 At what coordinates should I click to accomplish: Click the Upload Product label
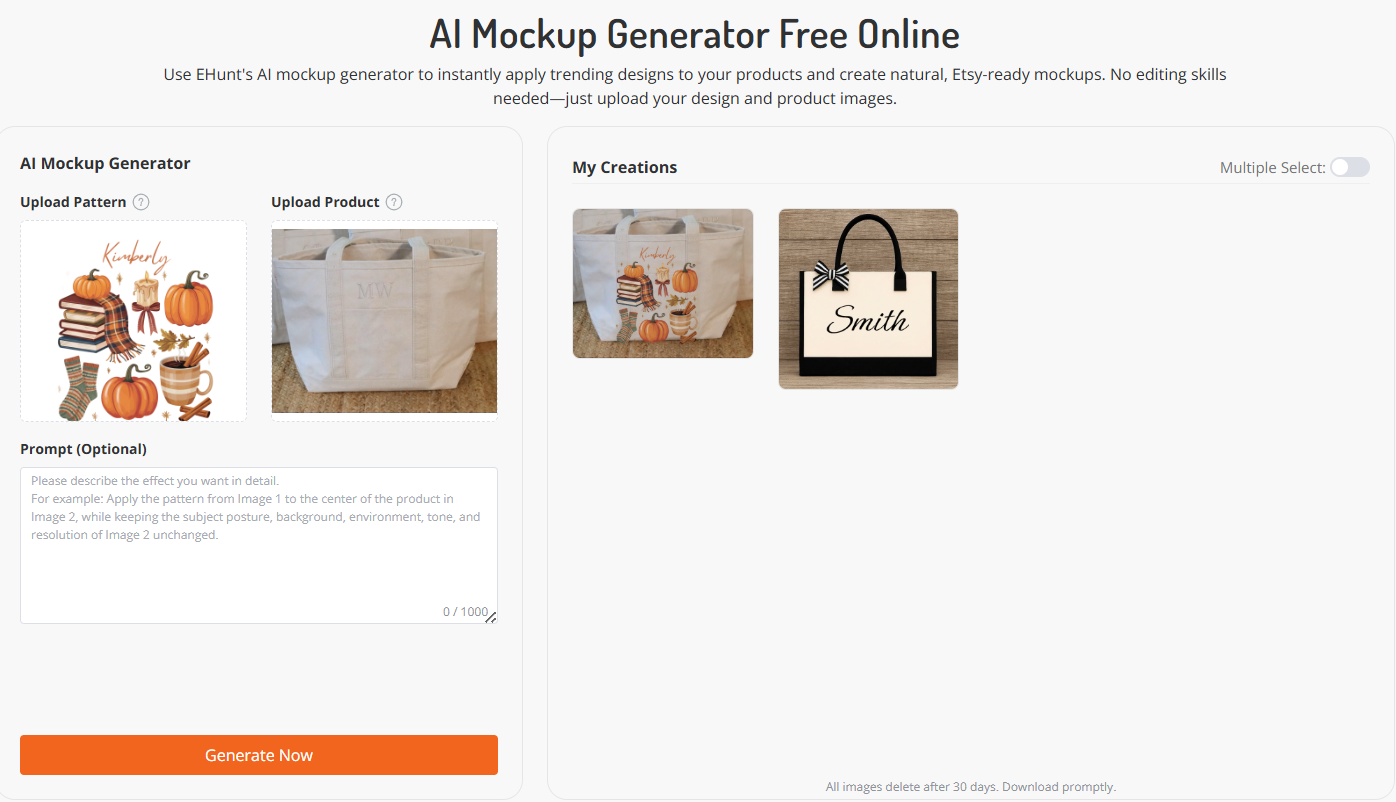pyautogui.click(x=325, y=202)
